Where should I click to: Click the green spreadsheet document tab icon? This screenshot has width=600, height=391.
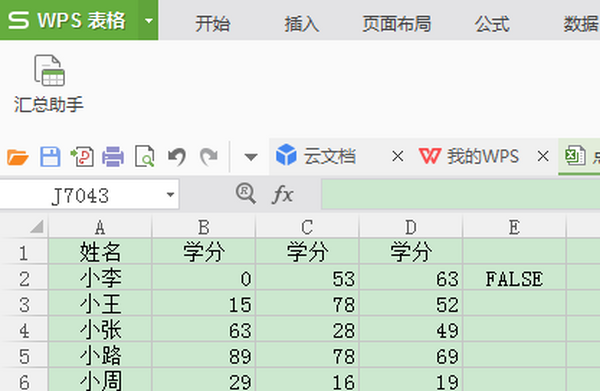point(575,155)
